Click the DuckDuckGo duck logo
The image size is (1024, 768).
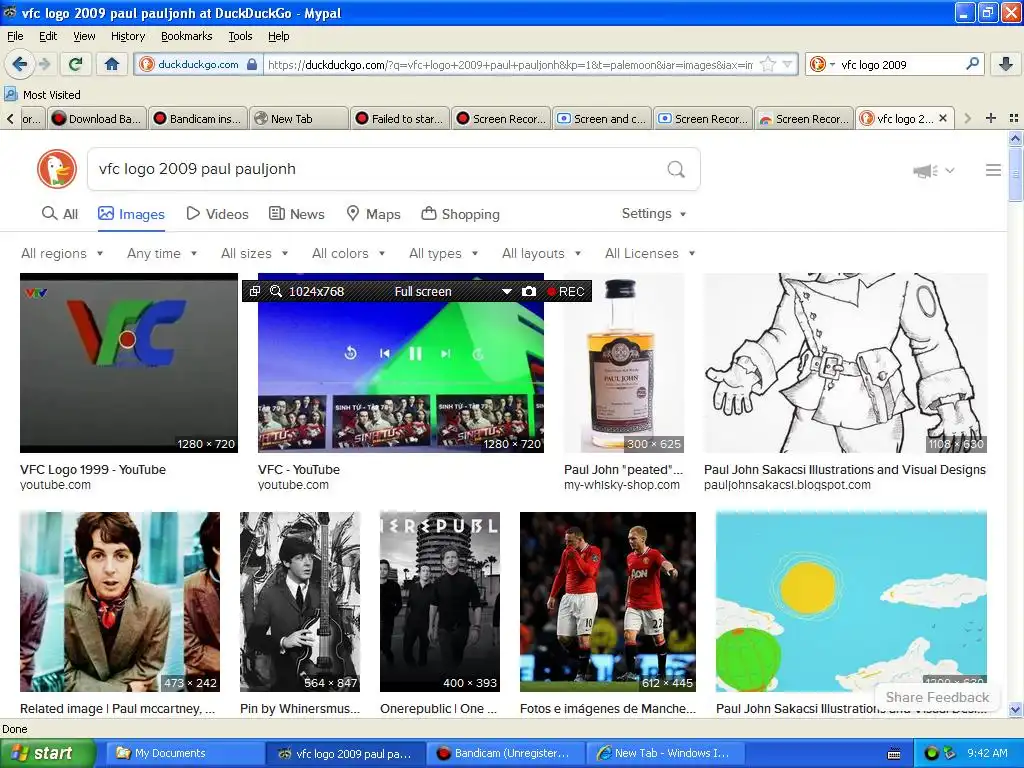click(x=57, y=169)
